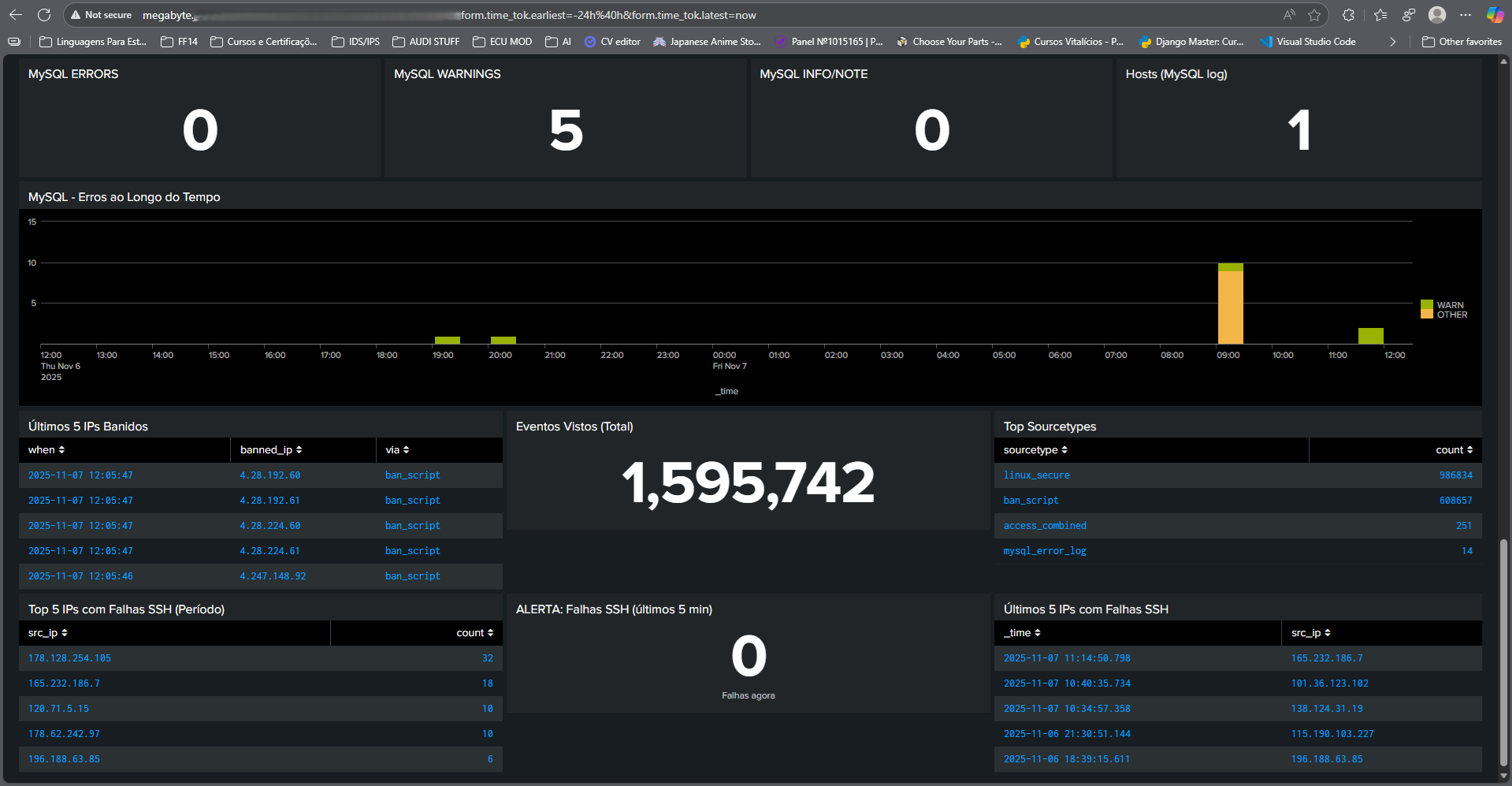Image resolution: width=1512 pixels, height=786 pixels.
Task: Open the user profile avatar icon
Action: coord(1437,15)
